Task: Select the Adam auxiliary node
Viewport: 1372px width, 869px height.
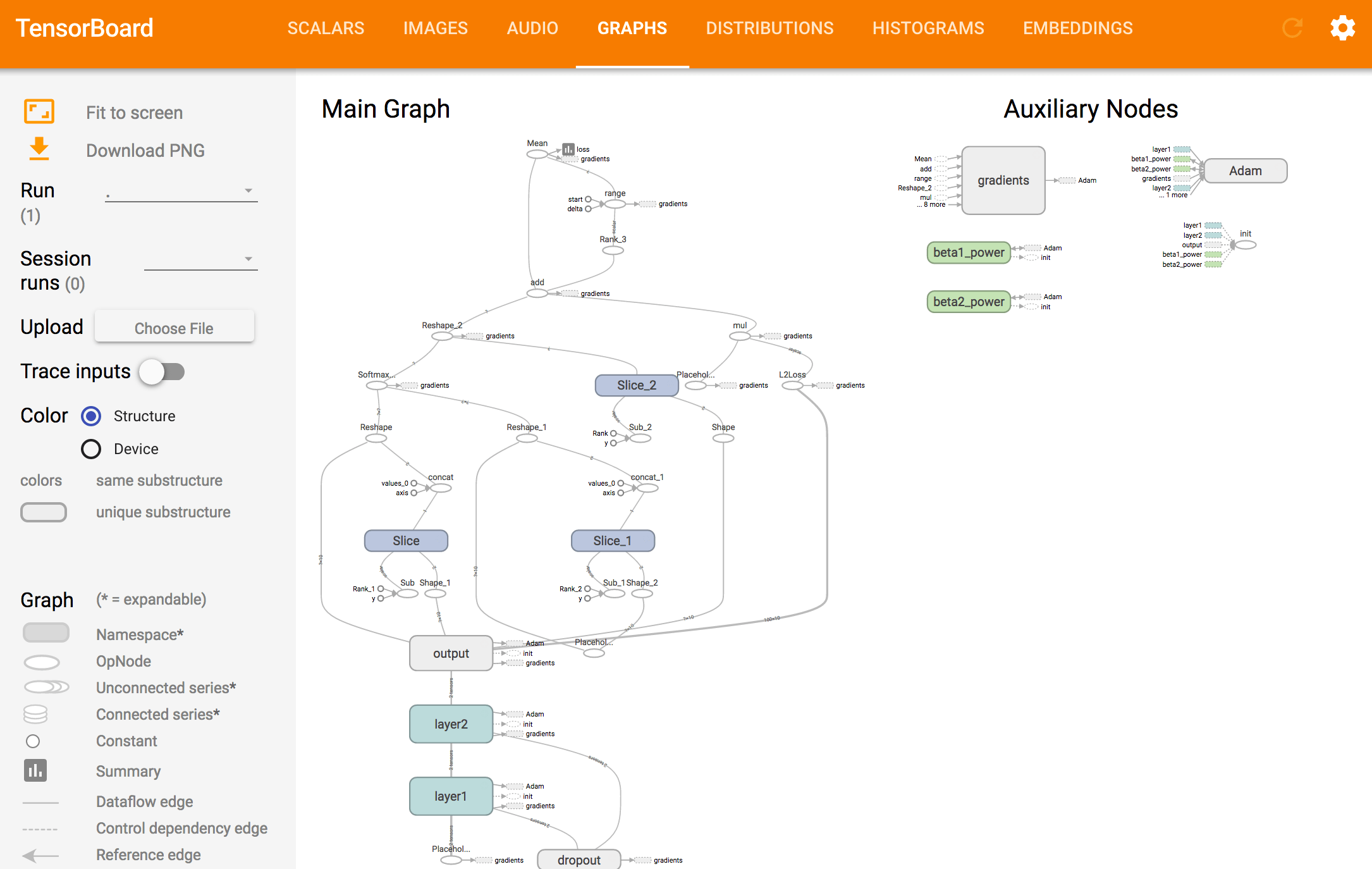Action: coord(1245,171)
